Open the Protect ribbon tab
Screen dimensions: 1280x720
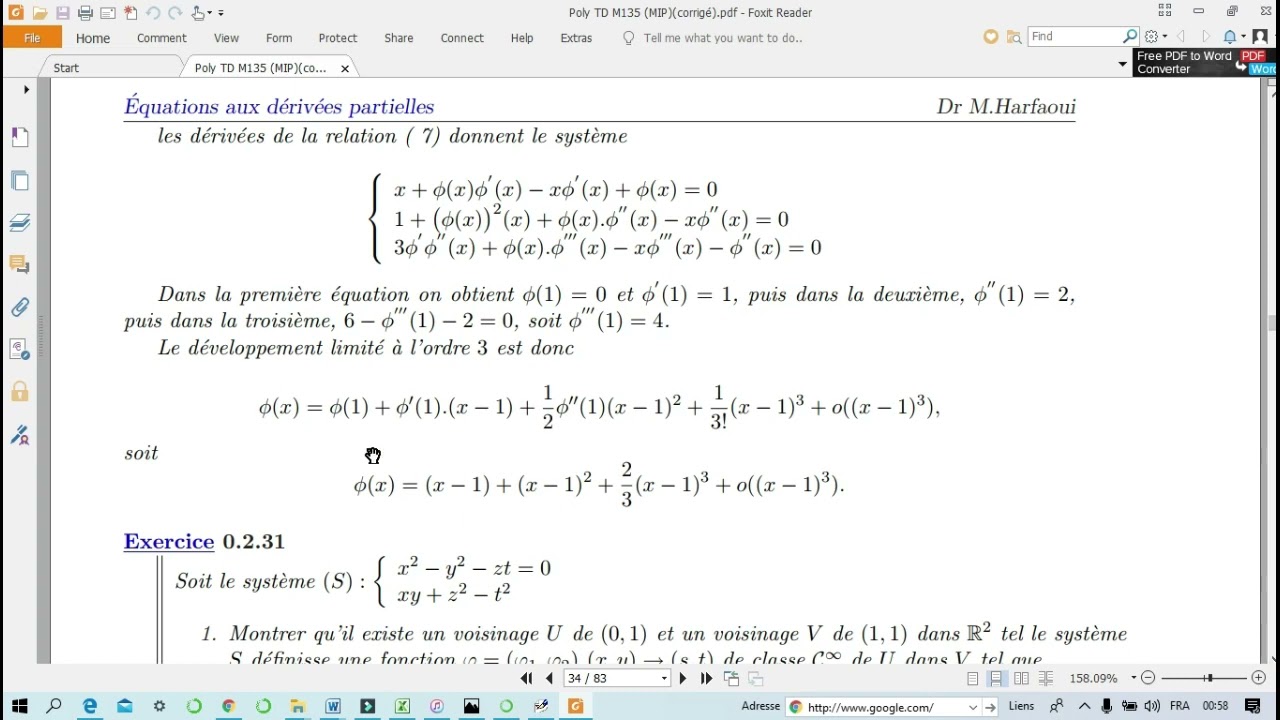[338, 38]
